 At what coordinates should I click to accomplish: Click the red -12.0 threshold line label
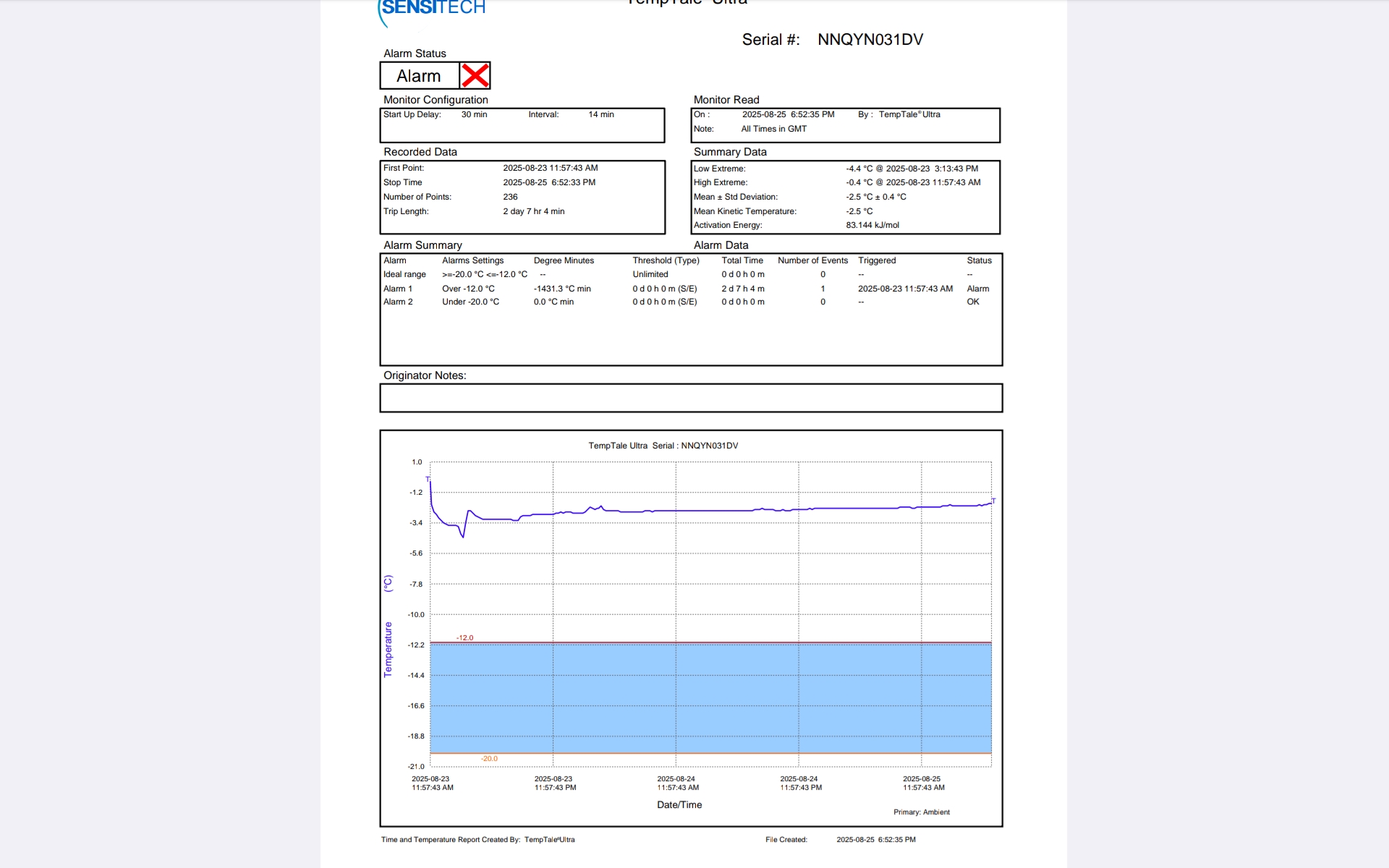[x=464, y=637]
